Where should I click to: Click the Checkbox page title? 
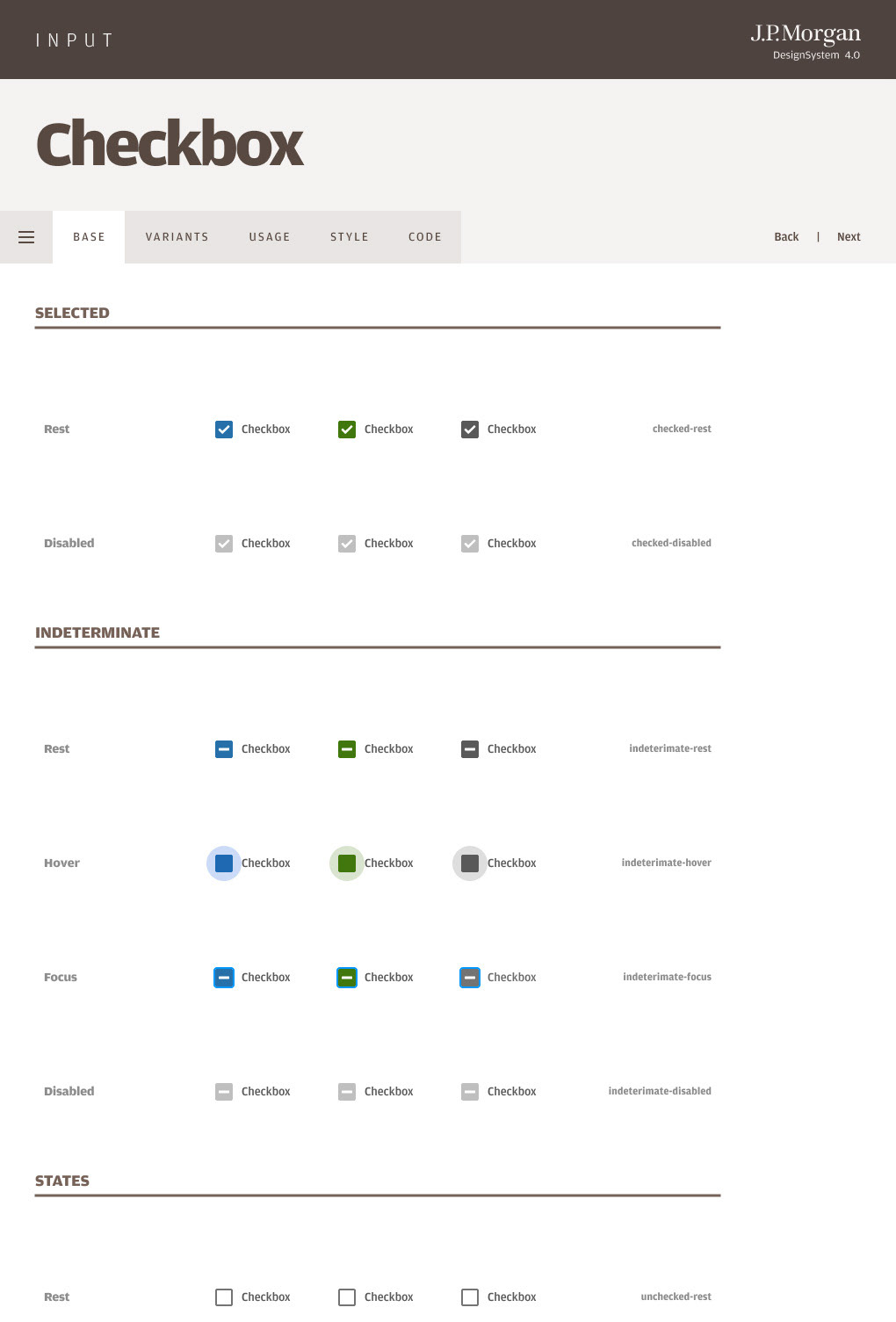pos(170,144)
